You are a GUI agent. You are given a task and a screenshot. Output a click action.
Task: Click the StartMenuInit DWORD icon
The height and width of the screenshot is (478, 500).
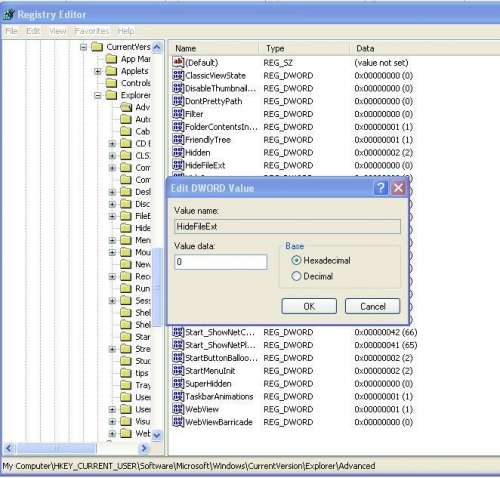click(178, 370)
